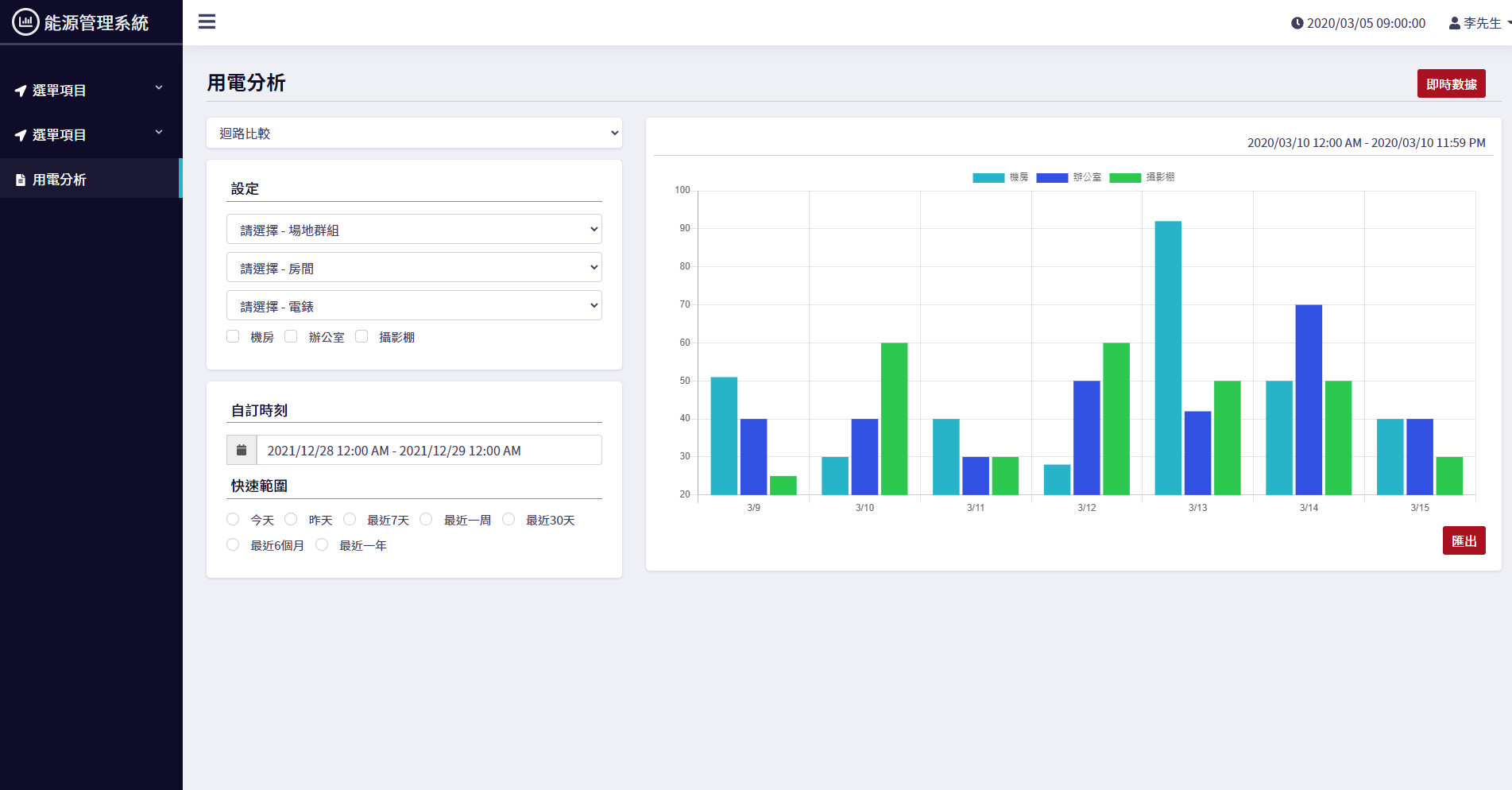
Task: Click the 快速範圍 section heading
Action: (x=259, y=486)
